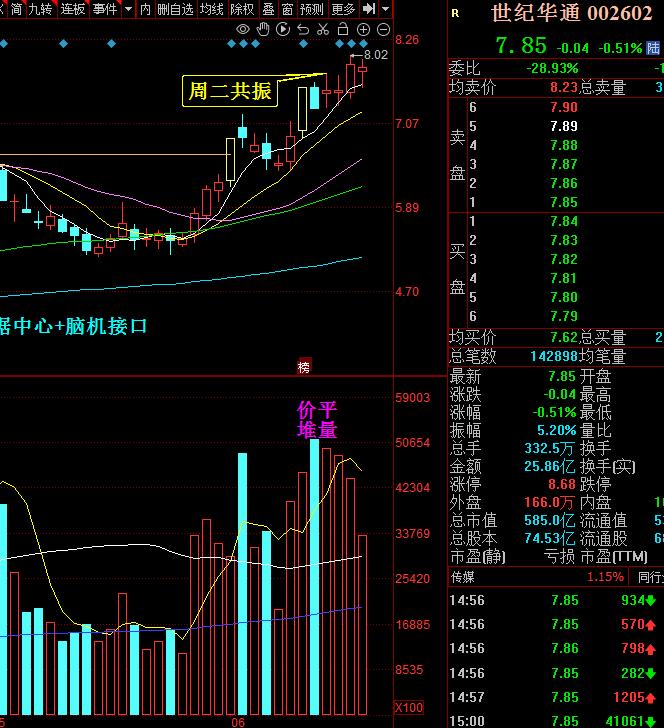Screen dimensions: 664x728
Task: Click the 传媒 sector link
Action: coord(462,577)
